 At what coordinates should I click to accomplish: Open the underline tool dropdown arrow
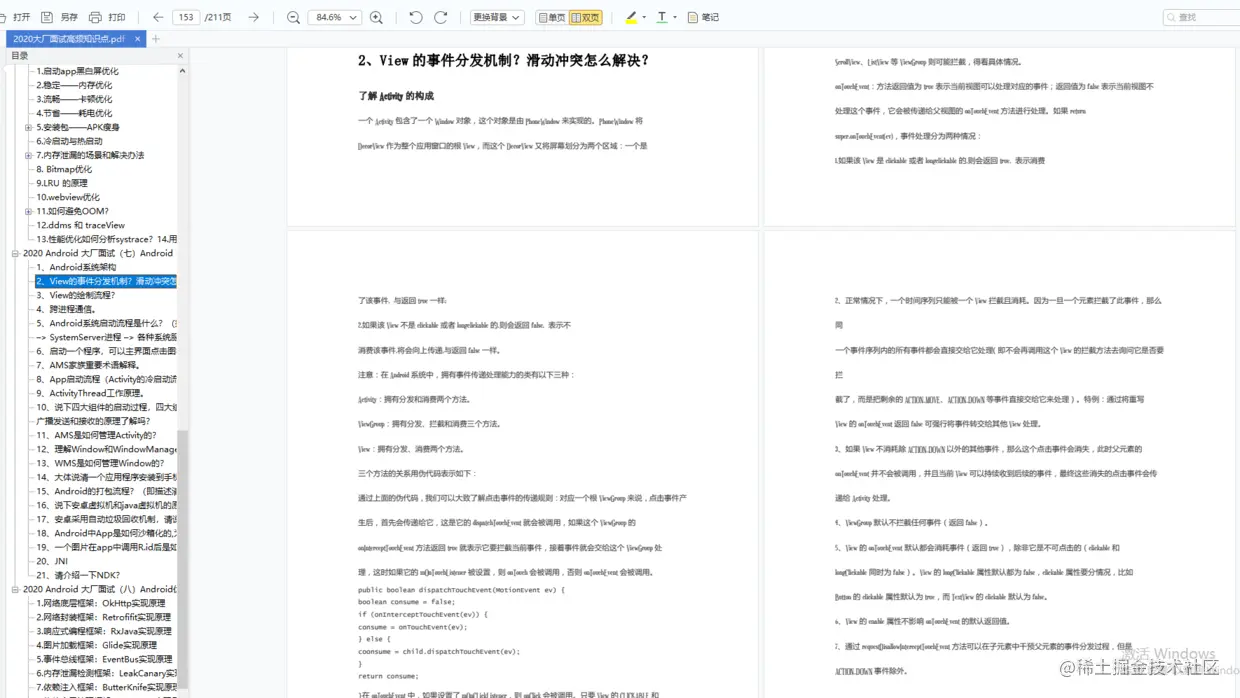click(x=675, y=17)
